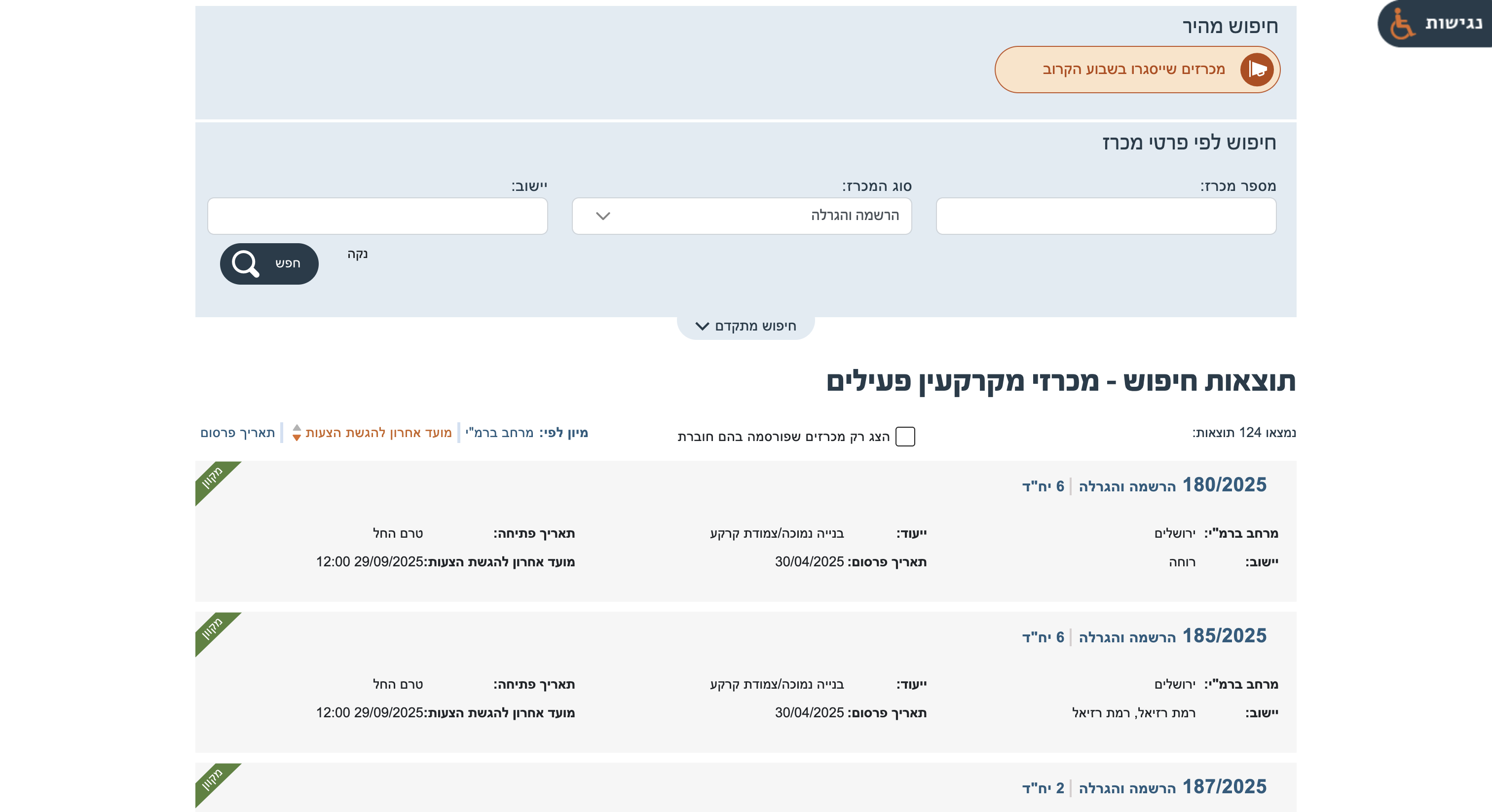Click the חיפוש מהיר heading

[1230, 27]
